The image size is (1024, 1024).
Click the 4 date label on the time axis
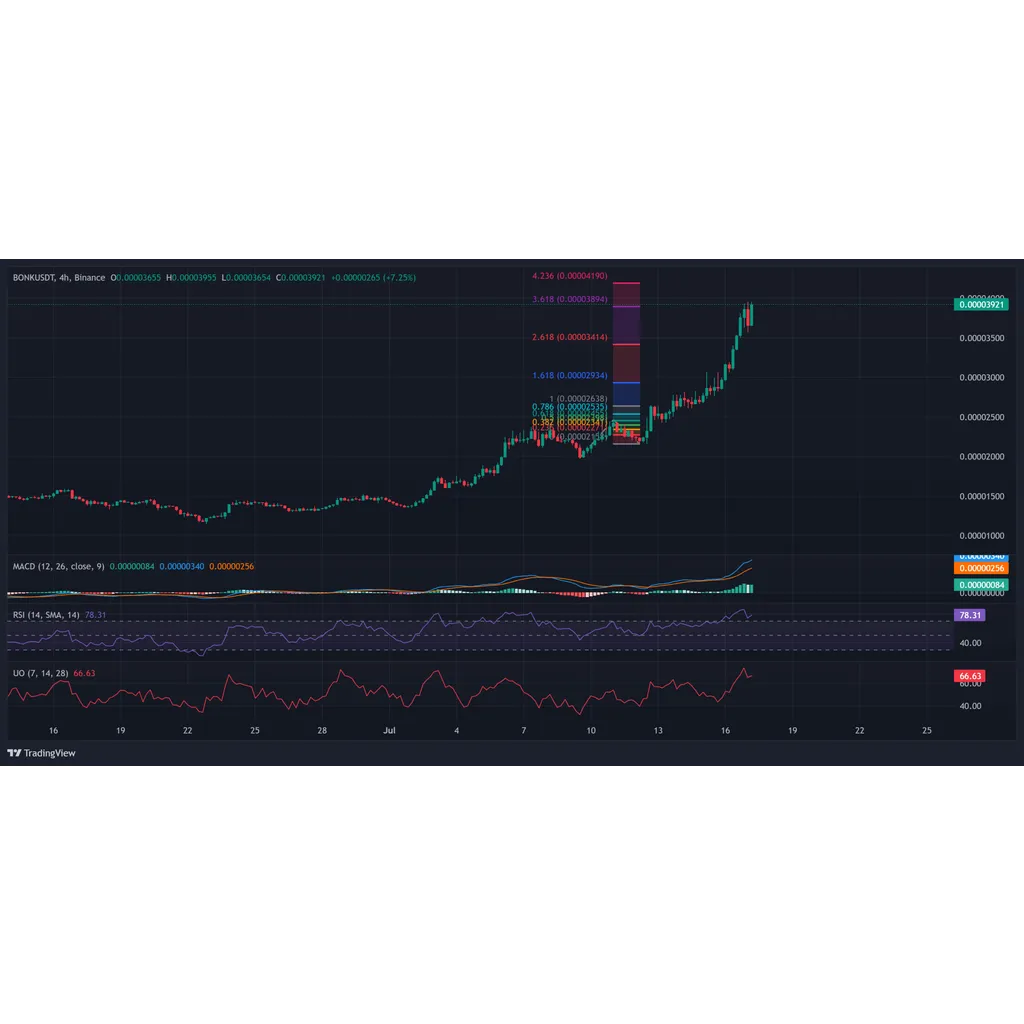tap(456, 730)
